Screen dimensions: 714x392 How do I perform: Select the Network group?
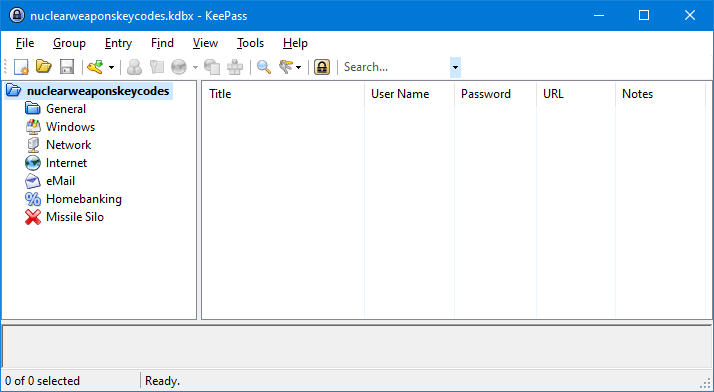[x=69, y=145]
